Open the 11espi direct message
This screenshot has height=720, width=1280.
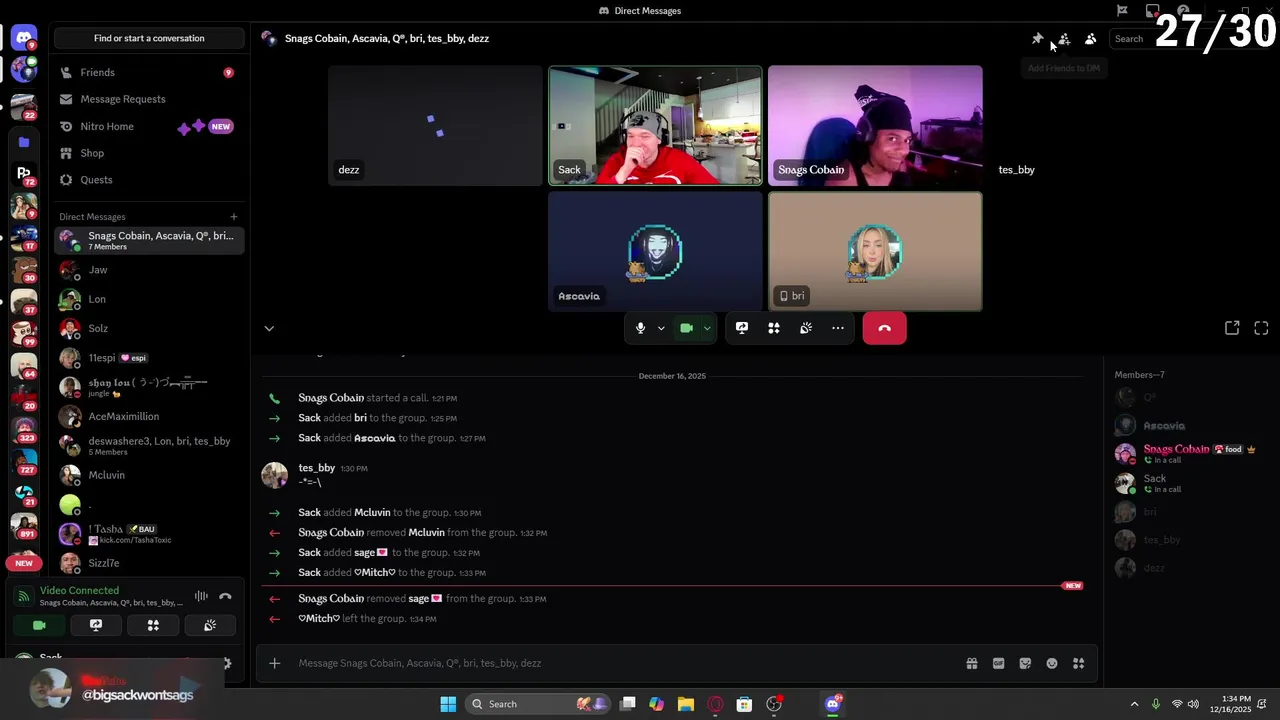click(x=149, y=358)
